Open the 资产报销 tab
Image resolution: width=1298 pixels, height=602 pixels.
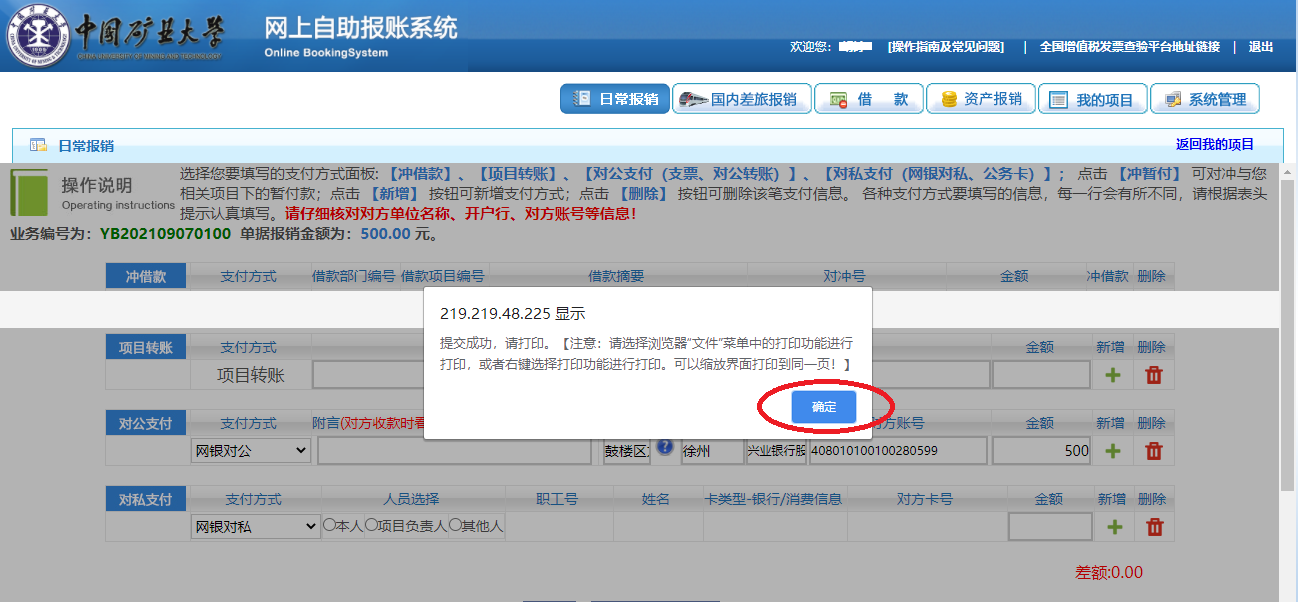(980, 99)
